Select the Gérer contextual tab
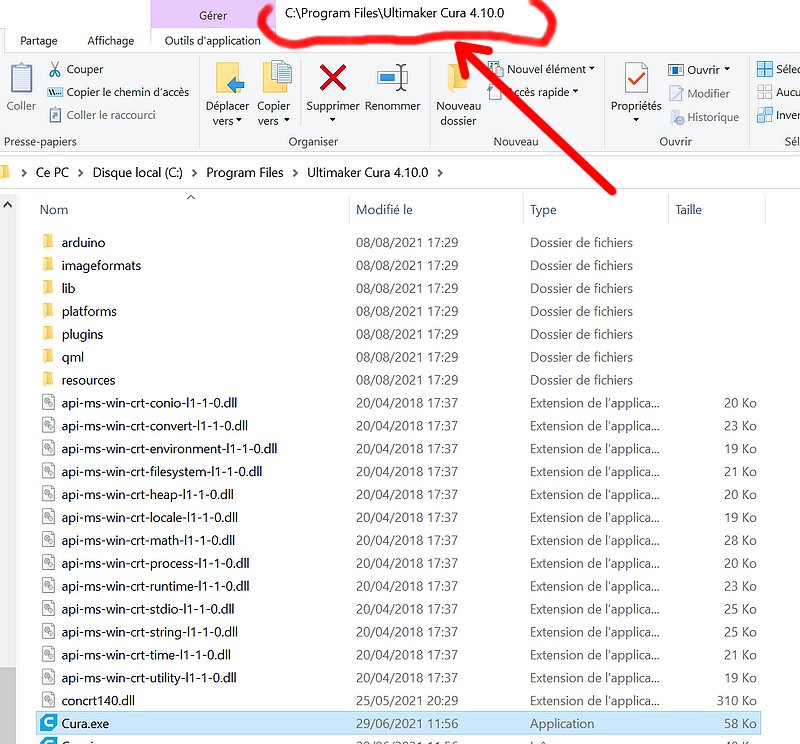 213,15
